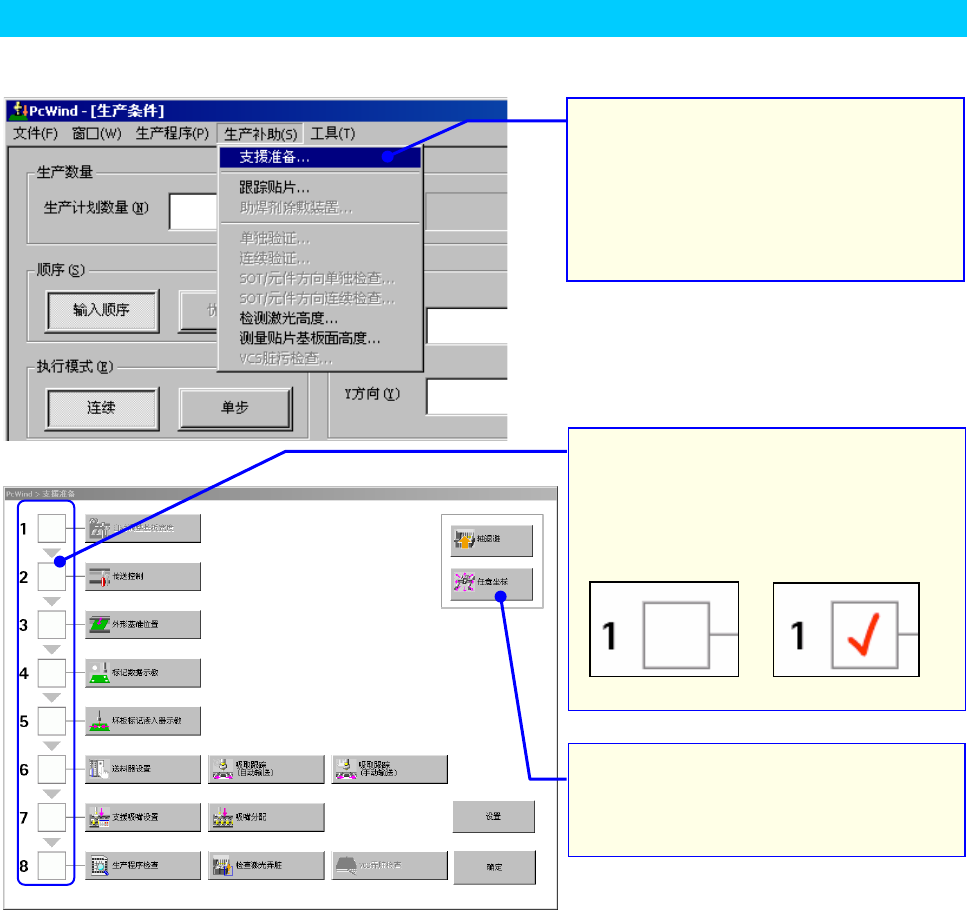Click the 生产计划数量 input field

194,212
